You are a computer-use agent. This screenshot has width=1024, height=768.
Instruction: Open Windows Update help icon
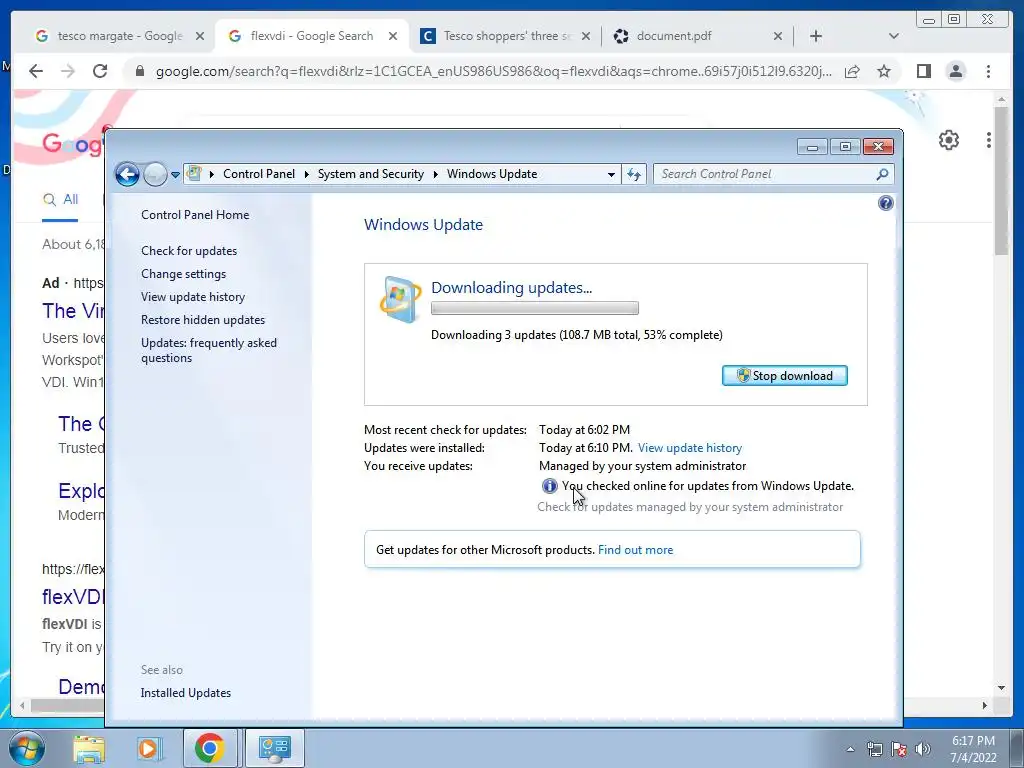886,203
